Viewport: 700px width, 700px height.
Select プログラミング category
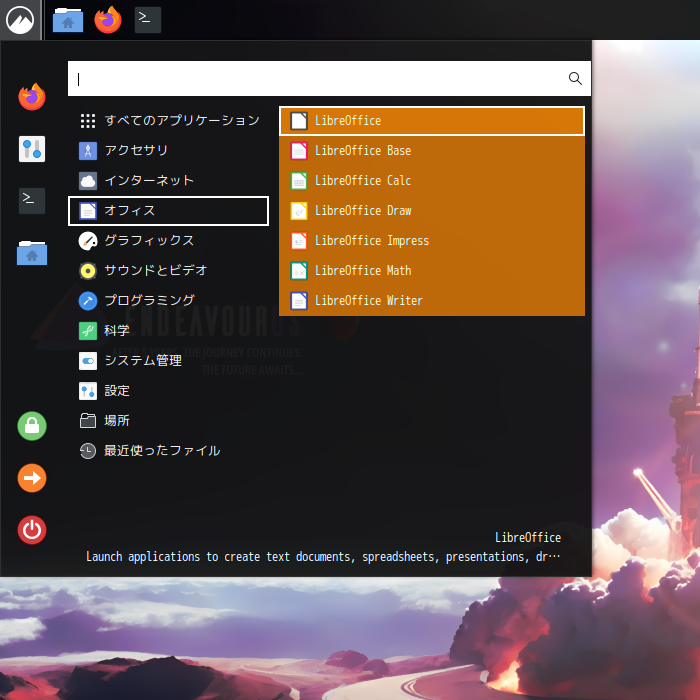[x=168, y=300]
